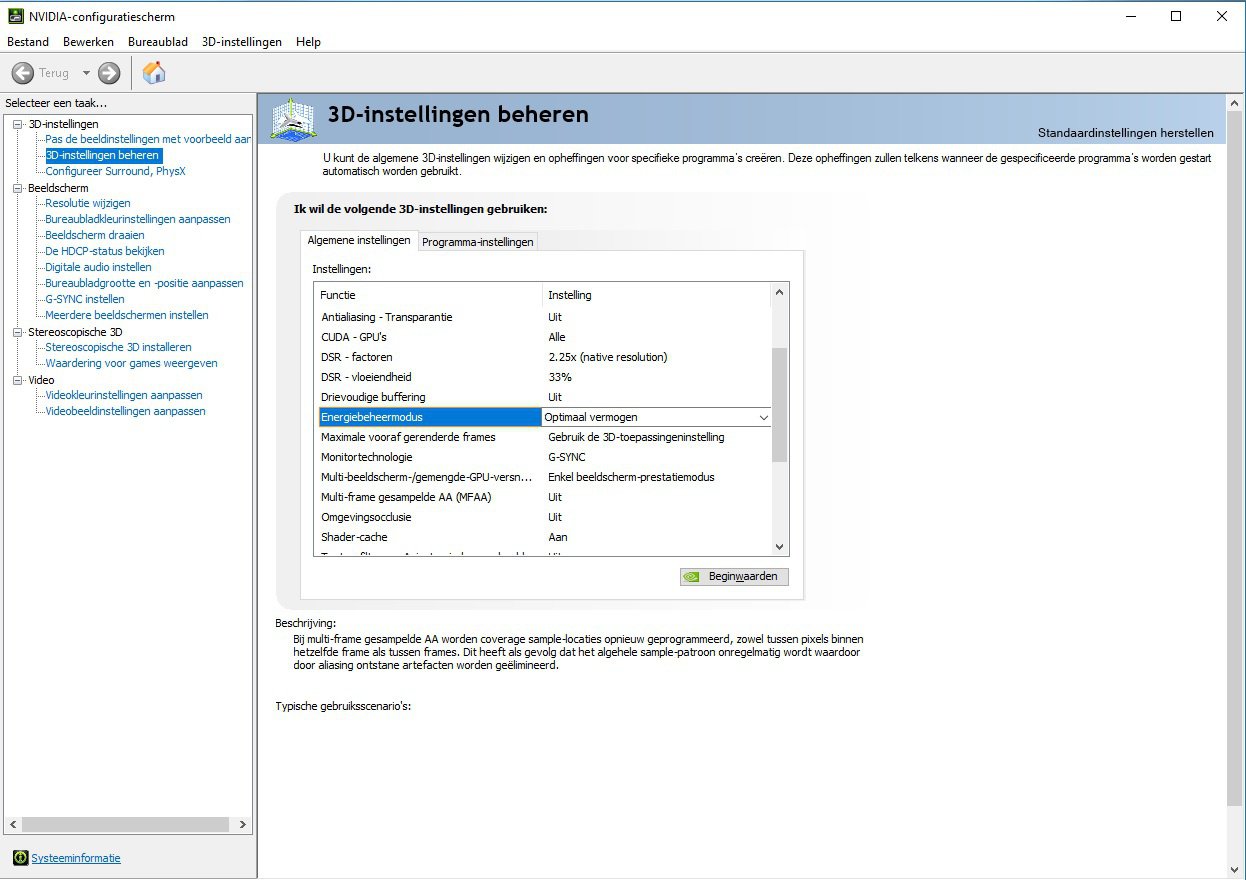Open Beeldscherm draaien

coord(95,235)
